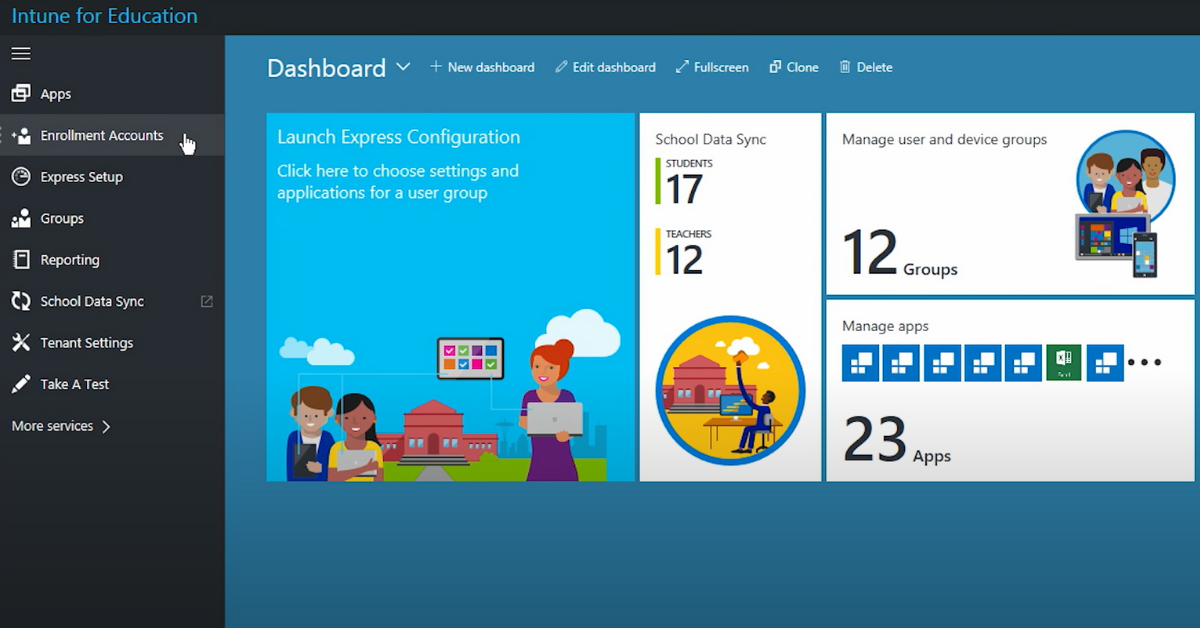
Task: Click the Intune for Education title
Action: point(104,16)
